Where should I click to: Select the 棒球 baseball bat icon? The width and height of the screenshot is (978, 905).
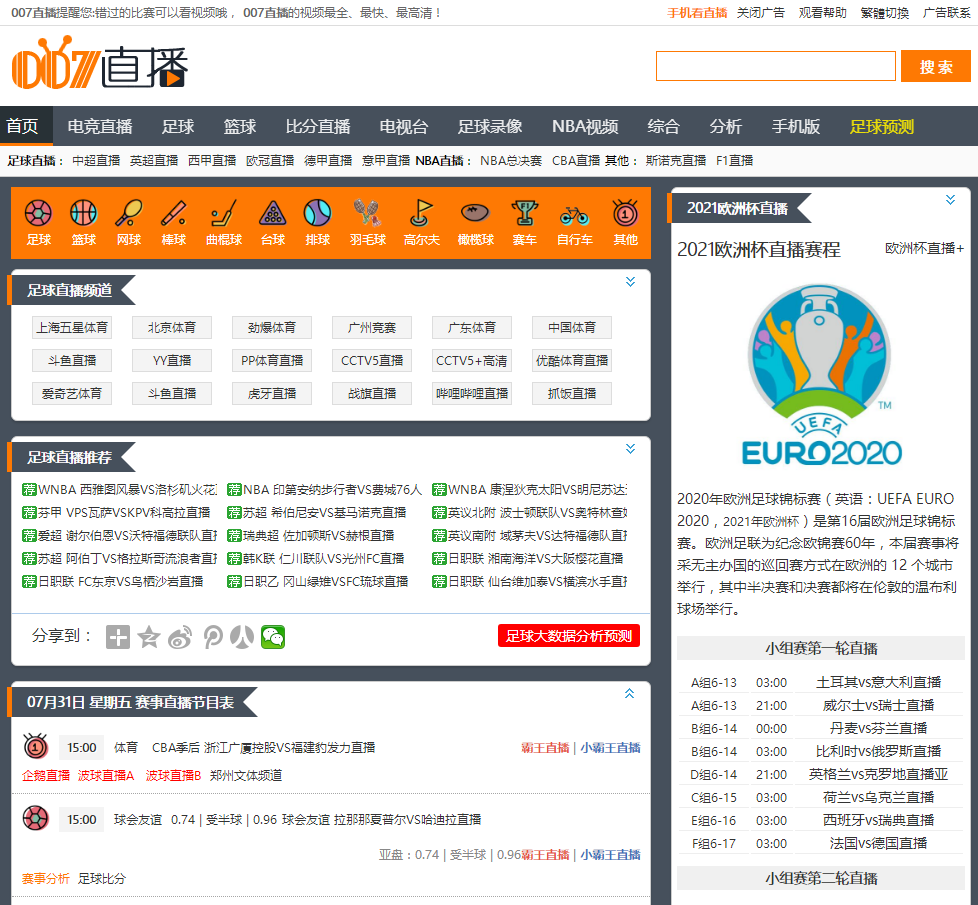pos(173,213)
